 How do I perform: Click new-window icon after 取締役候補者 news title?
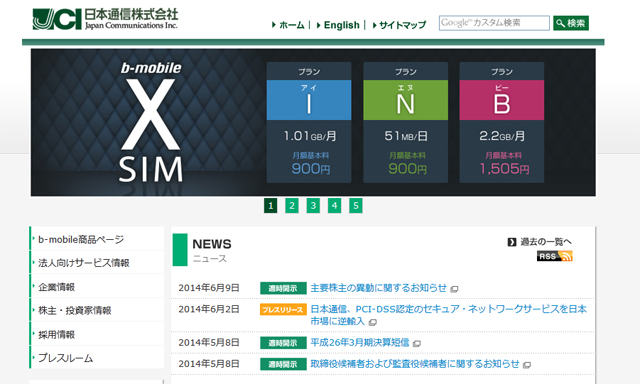527,365
